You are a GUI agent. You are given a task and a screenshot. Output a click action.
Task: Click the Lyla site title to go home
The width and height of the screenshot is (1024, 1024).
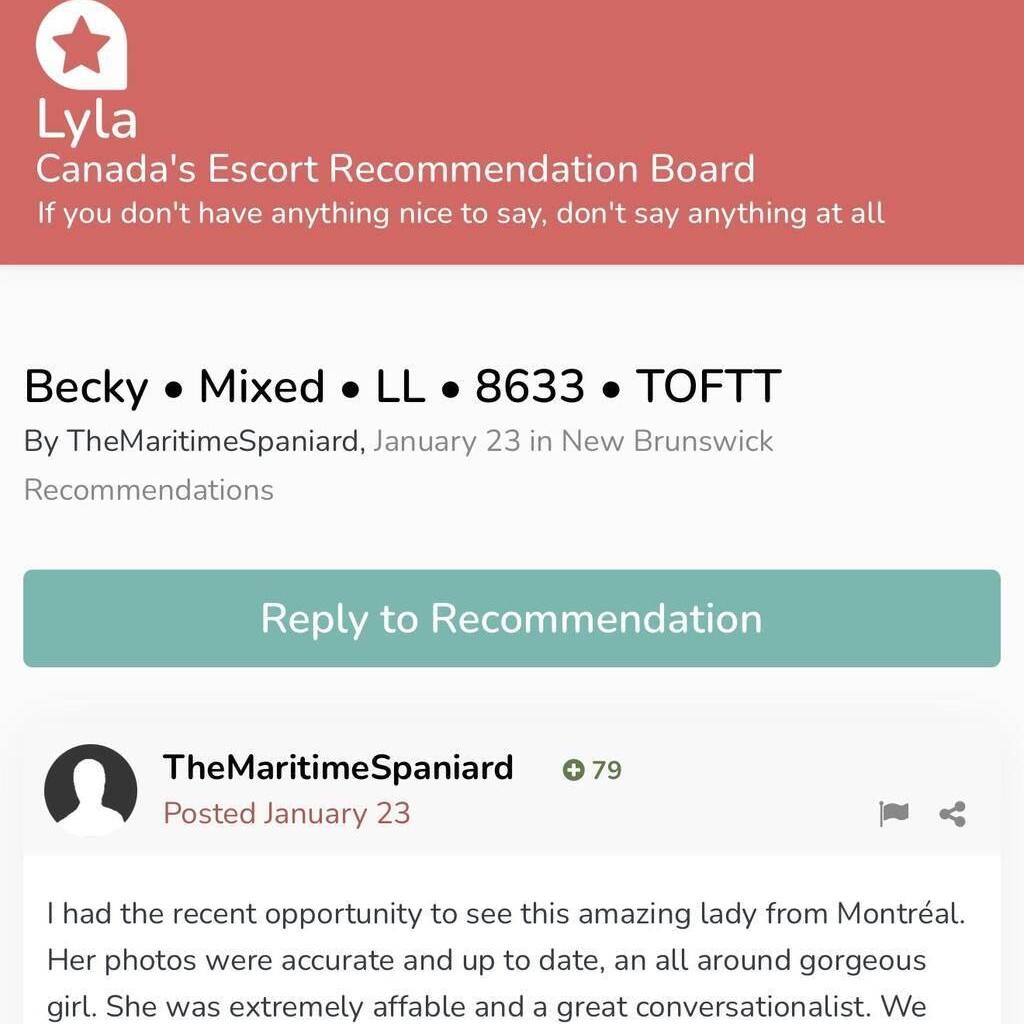86,118
